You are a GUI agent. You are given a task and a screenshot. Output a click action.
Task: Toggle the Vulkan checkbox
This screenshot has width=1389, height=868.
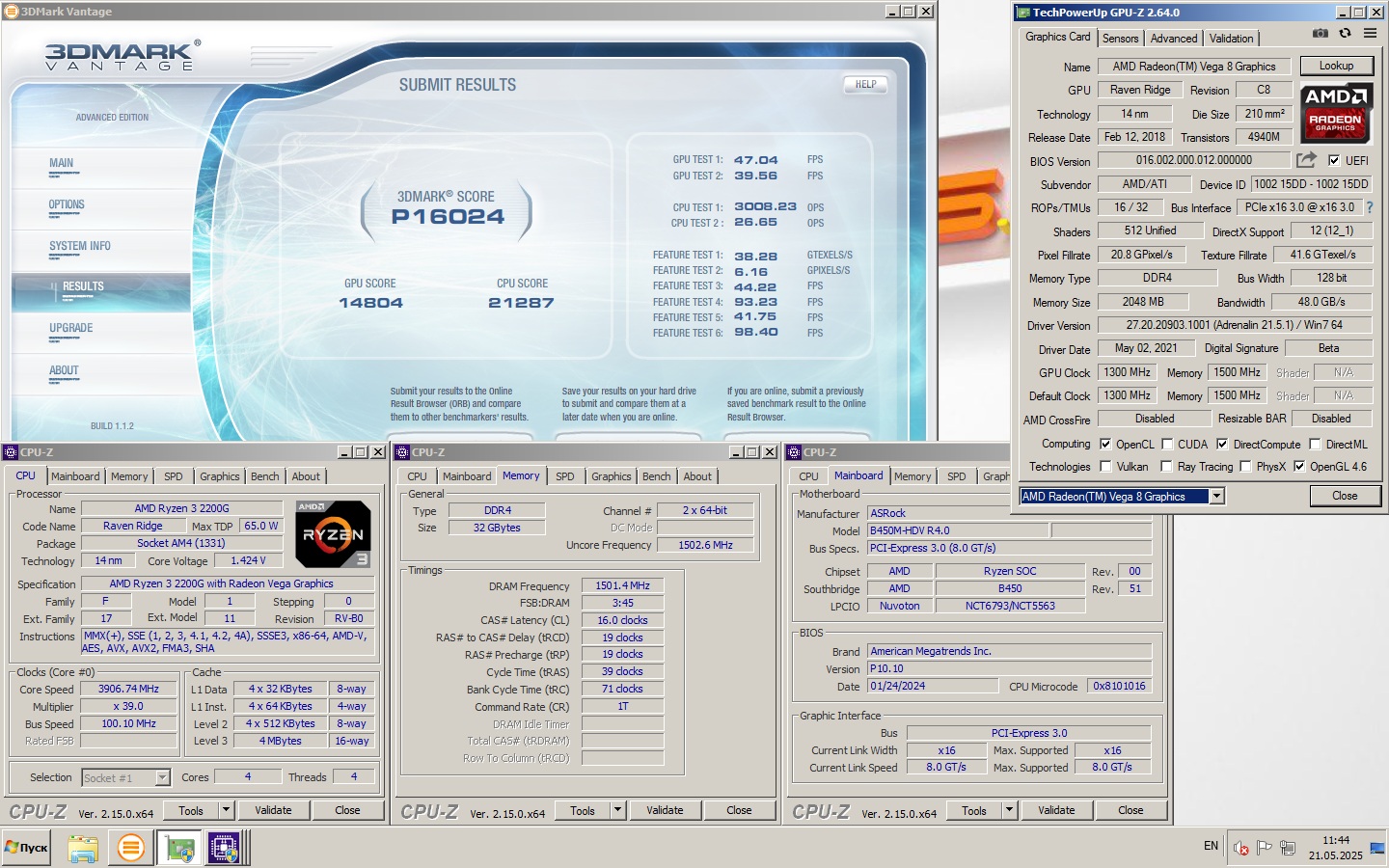tap(1105, 466)
